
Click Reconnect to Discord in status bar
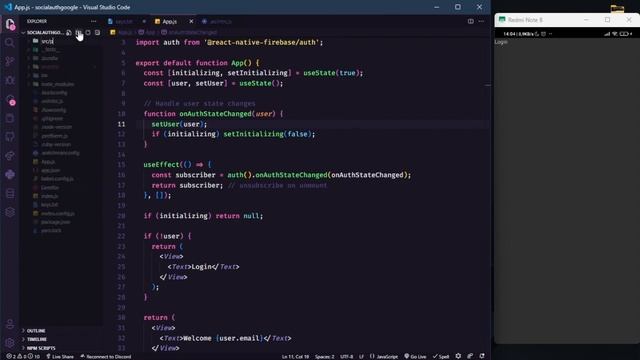coord(105,356)
